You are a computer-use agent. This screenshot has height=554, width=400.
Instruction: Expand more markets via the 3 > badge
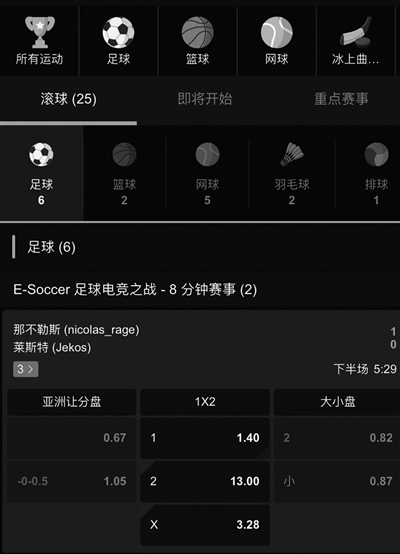point(26,369)
